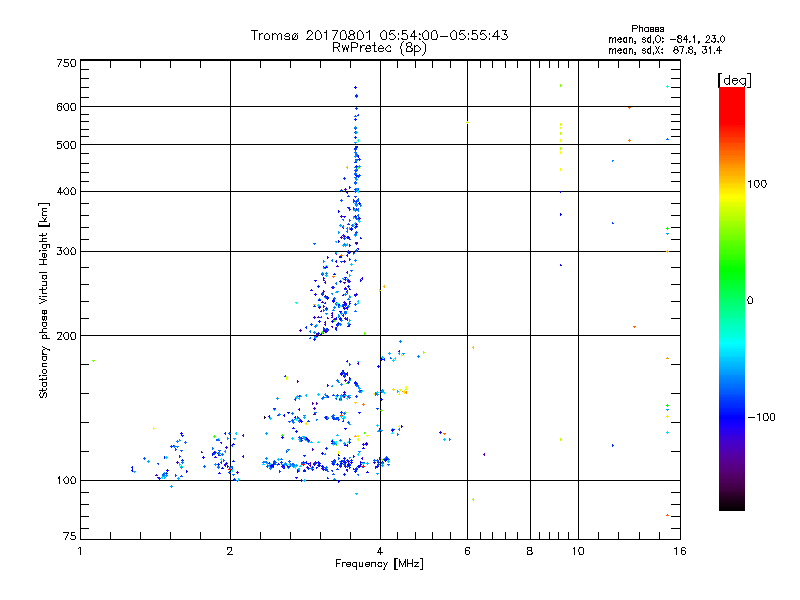Click the x-axis tick label '8'

click(x=530, y=551)
